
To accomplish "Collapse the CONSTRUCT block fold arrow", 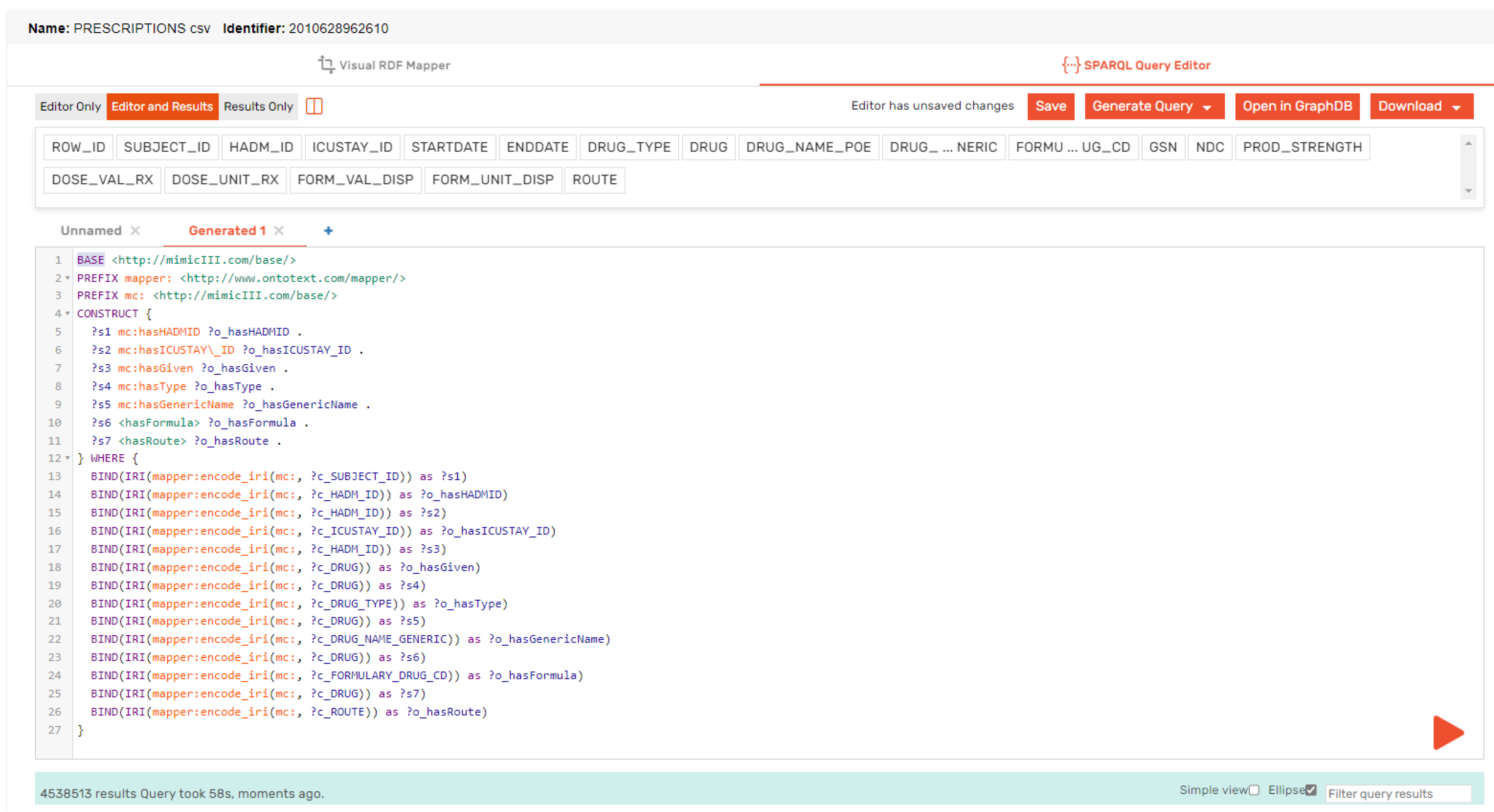I will pos(68,314).
